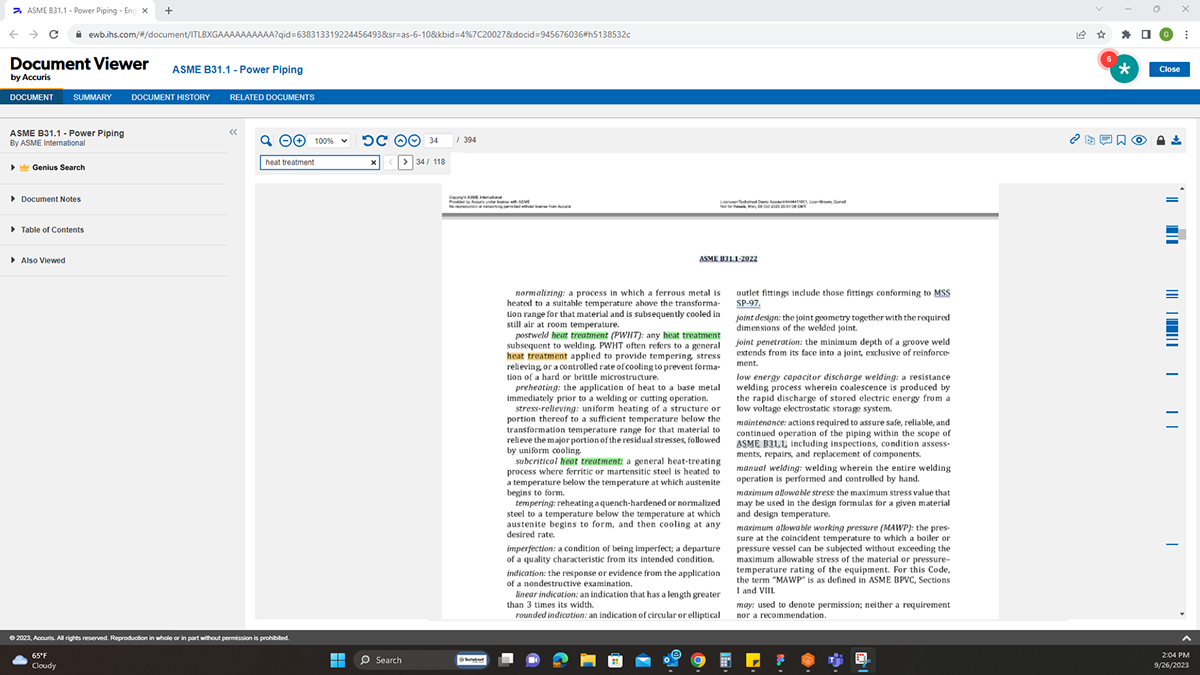Go to previous page with up arrow
Screen dimensions: 1200x675
tap(401, 140)
